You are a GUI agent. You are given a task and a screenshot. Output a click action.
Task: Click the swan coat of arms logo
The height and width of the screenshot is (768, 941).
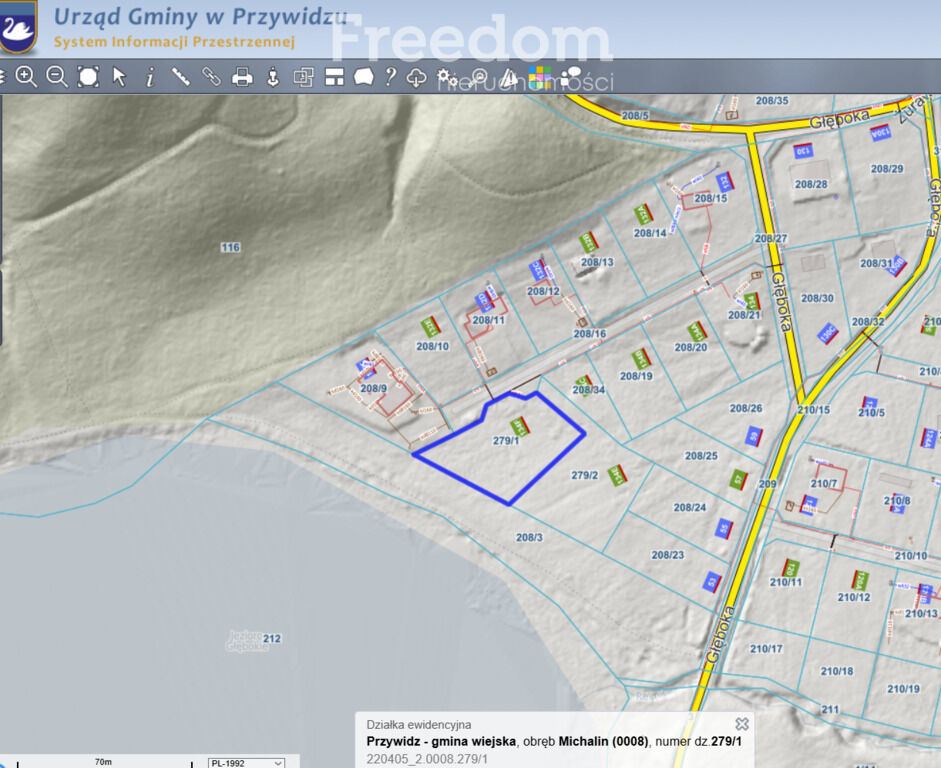pyautogui.click(x=18, y=26)
